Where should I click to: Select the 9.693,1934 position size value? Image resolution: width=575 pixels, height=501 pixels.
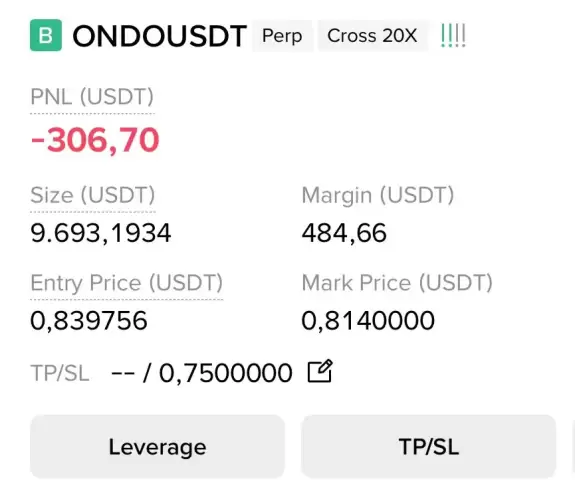[x=101, y=233]
